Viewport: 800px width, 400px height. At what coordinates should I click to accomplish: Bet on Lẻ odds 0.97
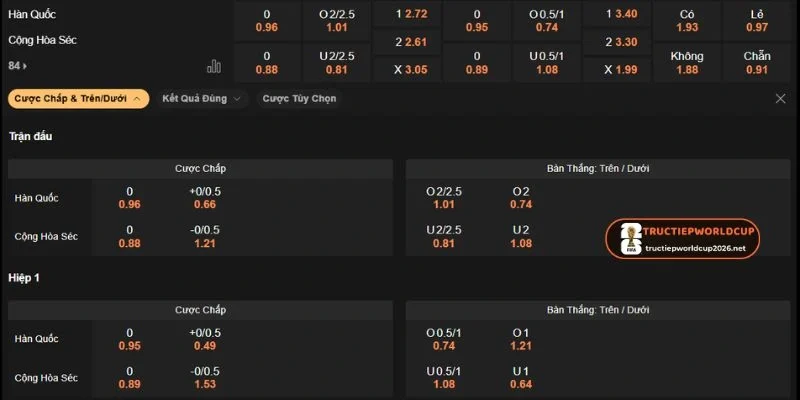[x=757, y=21]
